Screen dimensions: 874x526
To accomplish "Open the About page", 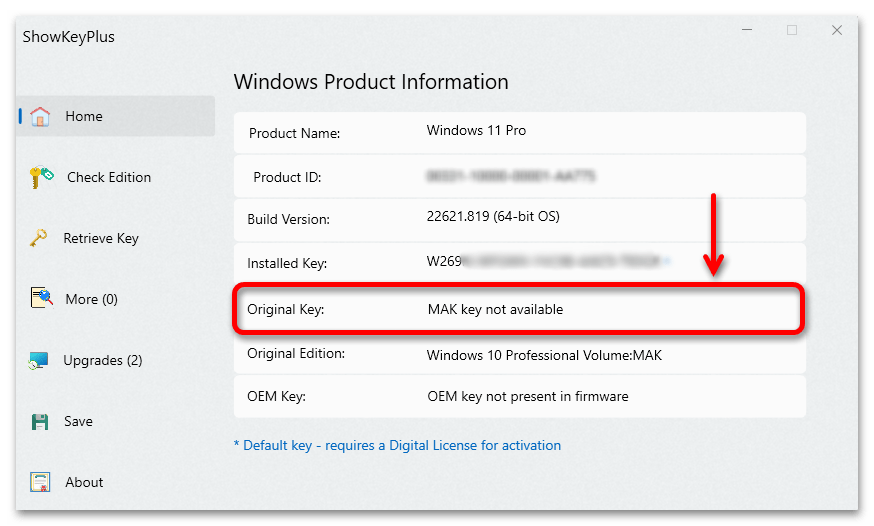I will click(84, 482).
